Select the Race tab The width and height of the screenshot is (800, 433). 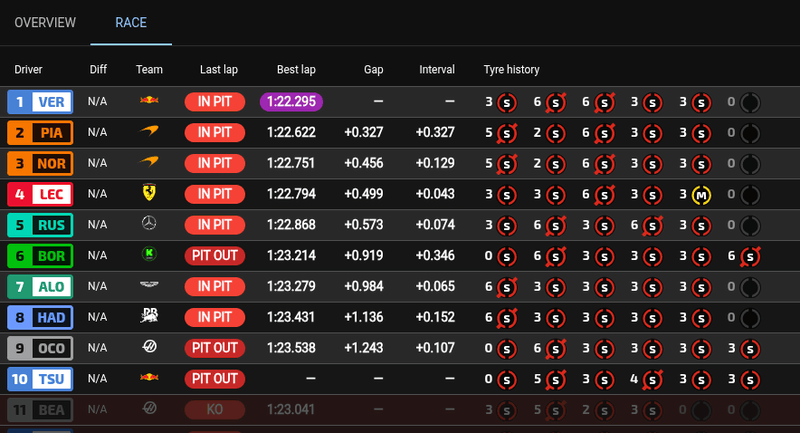point(131,22)
